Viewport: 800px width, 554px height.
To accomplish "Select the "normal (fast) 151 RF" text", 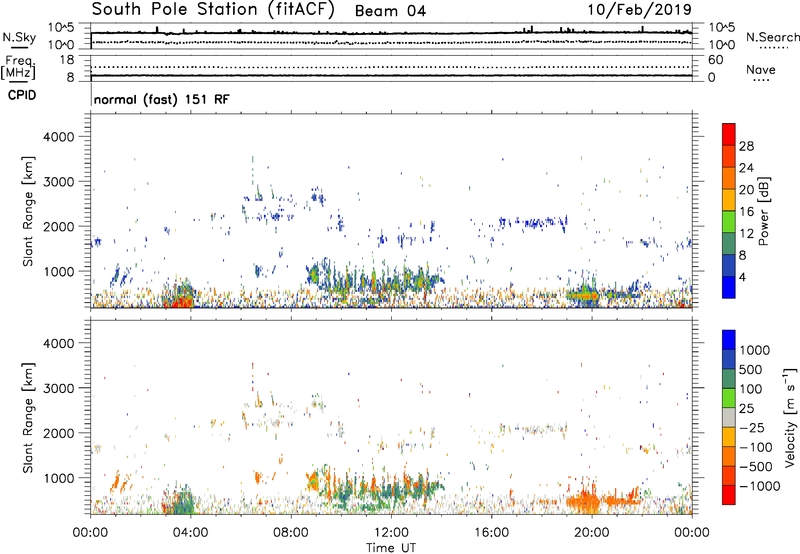I will click(162, 99).
